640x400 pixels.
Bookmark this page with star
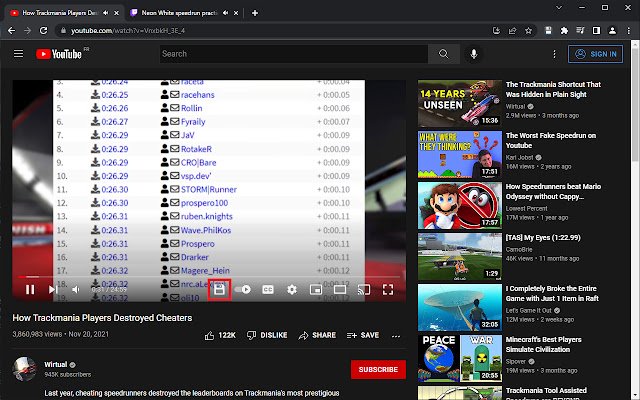[529, 31]
